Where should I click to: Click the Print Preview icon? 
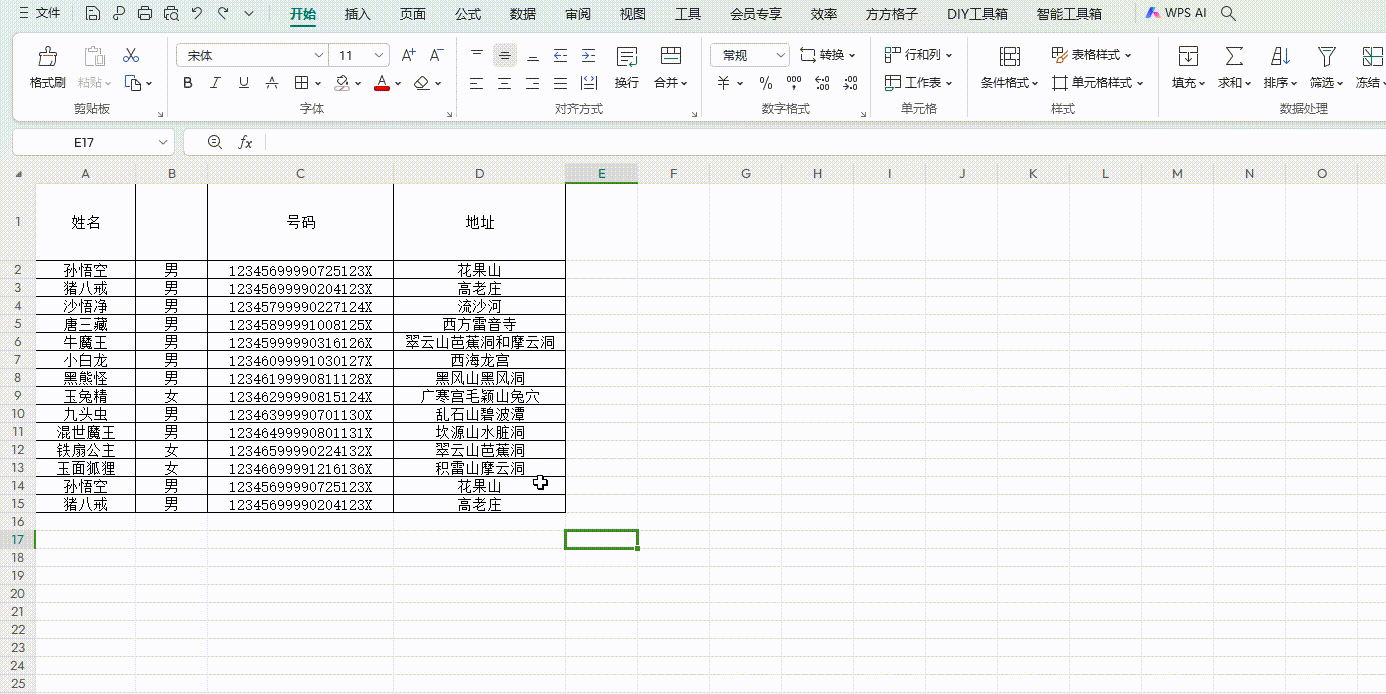point(171,14)
